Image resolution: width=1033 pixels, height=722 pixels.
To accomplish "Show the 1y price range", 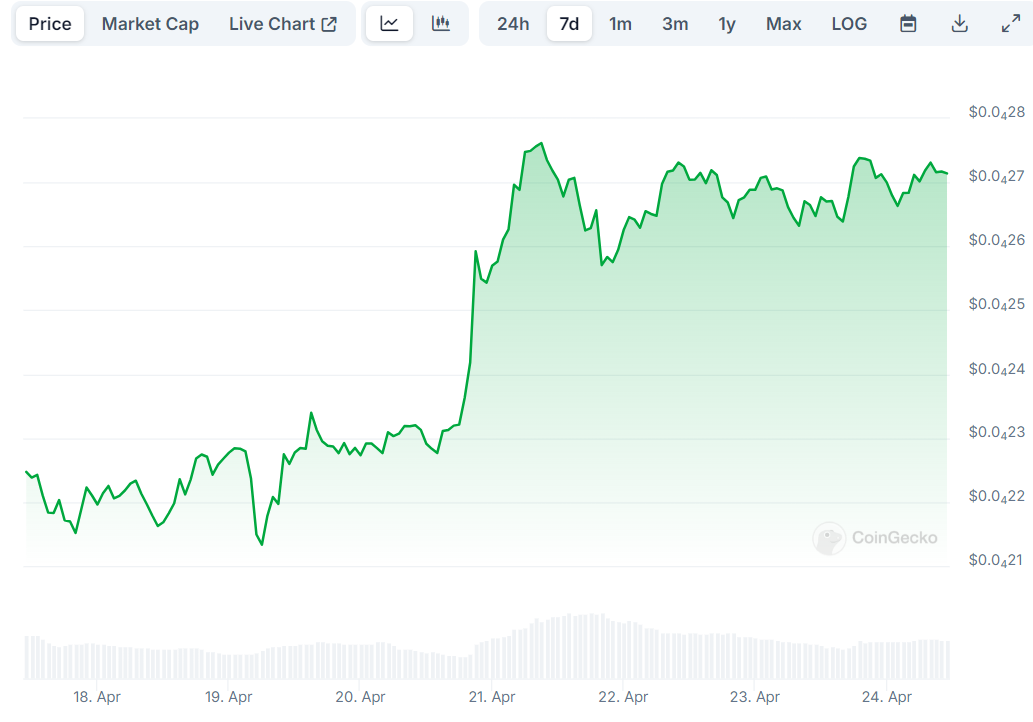I will (x=727, y=24).
